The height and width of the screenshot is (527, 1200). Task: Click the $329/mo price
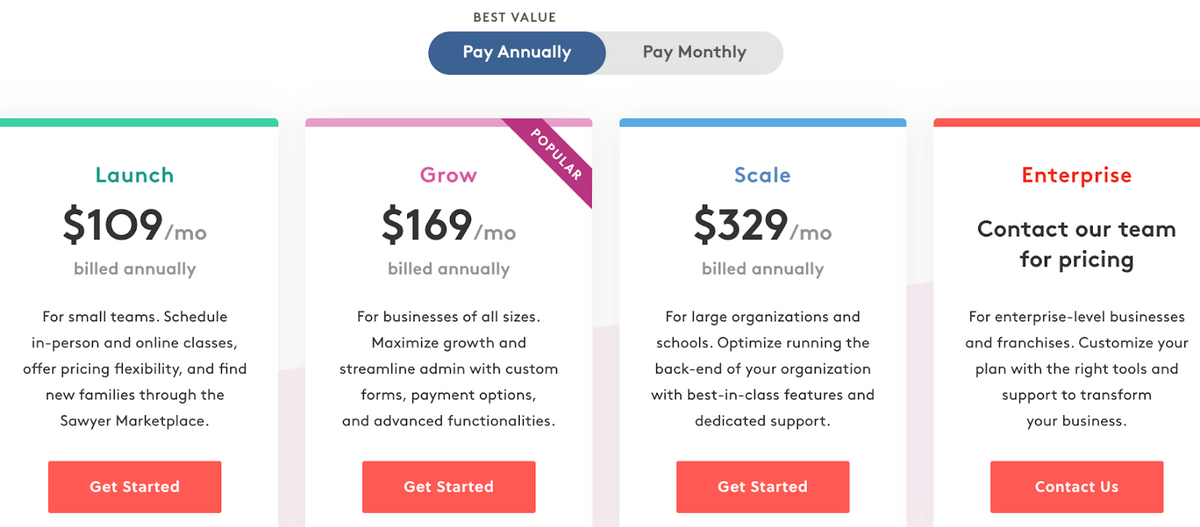pos(763,227)
